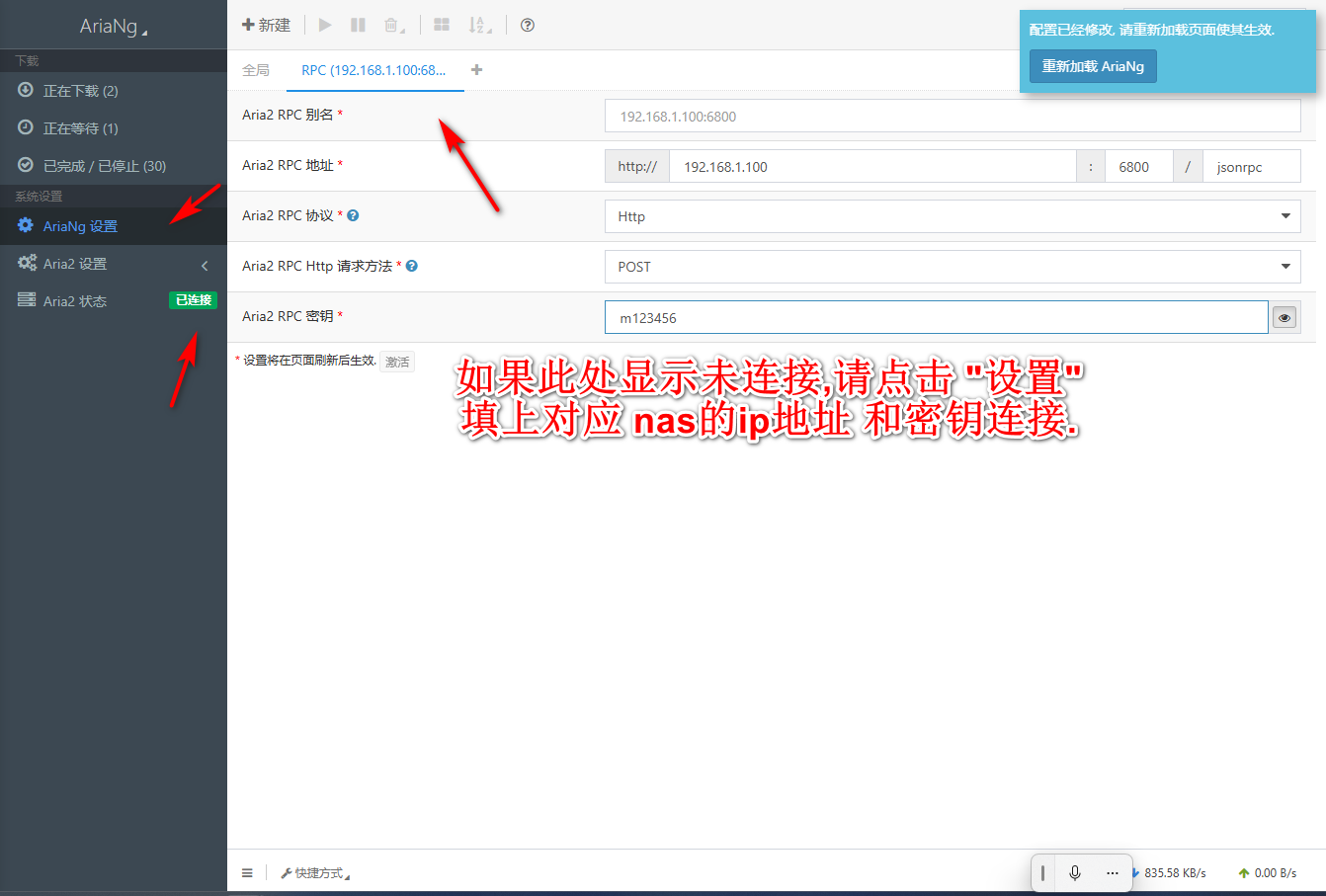Start selected tasks with play icon

[325, 25]
